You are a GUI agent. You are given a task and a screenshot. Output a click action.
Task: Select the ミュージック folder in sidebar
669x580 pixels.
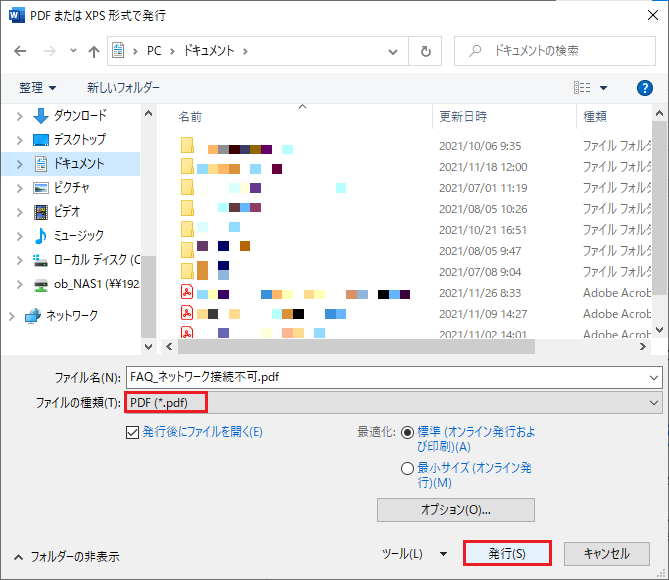coord(78,235)
